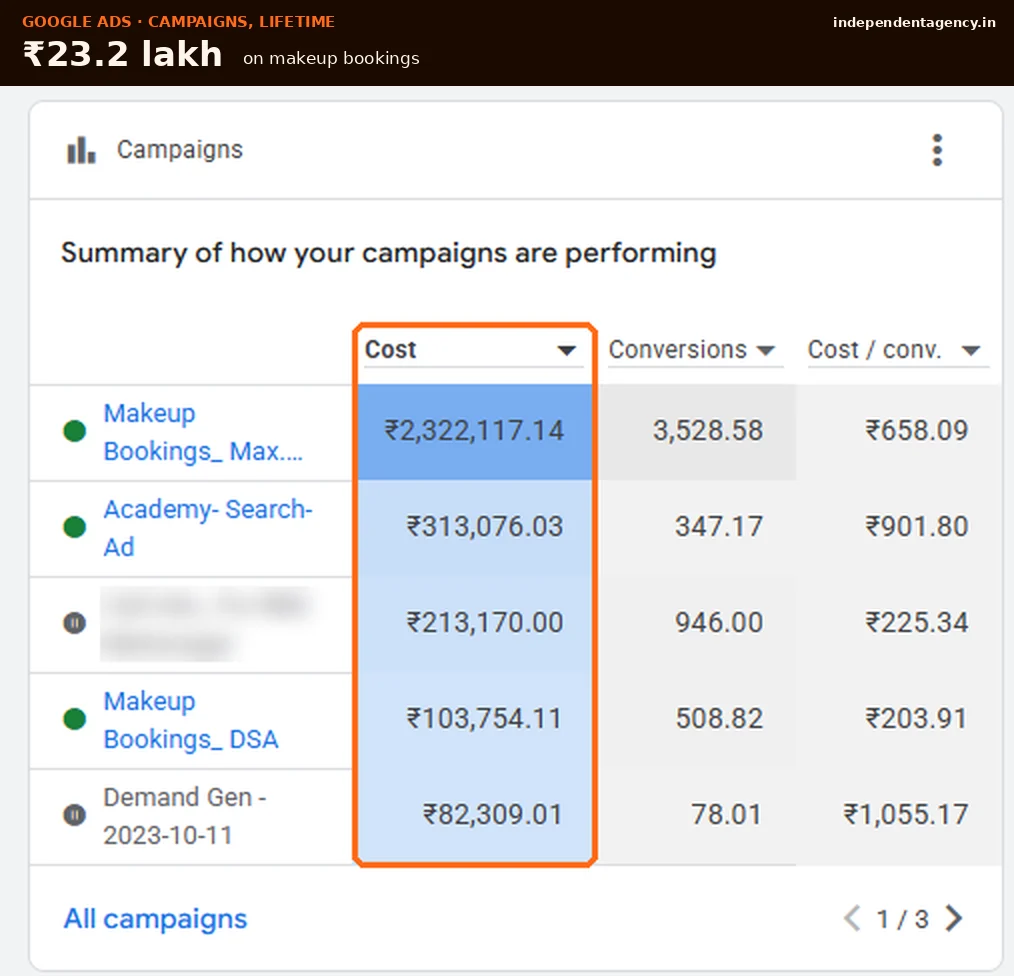The image size is (1014, 976).
Task: Click the cost per conversion ₹1,055.17
Action: [905, 815]
